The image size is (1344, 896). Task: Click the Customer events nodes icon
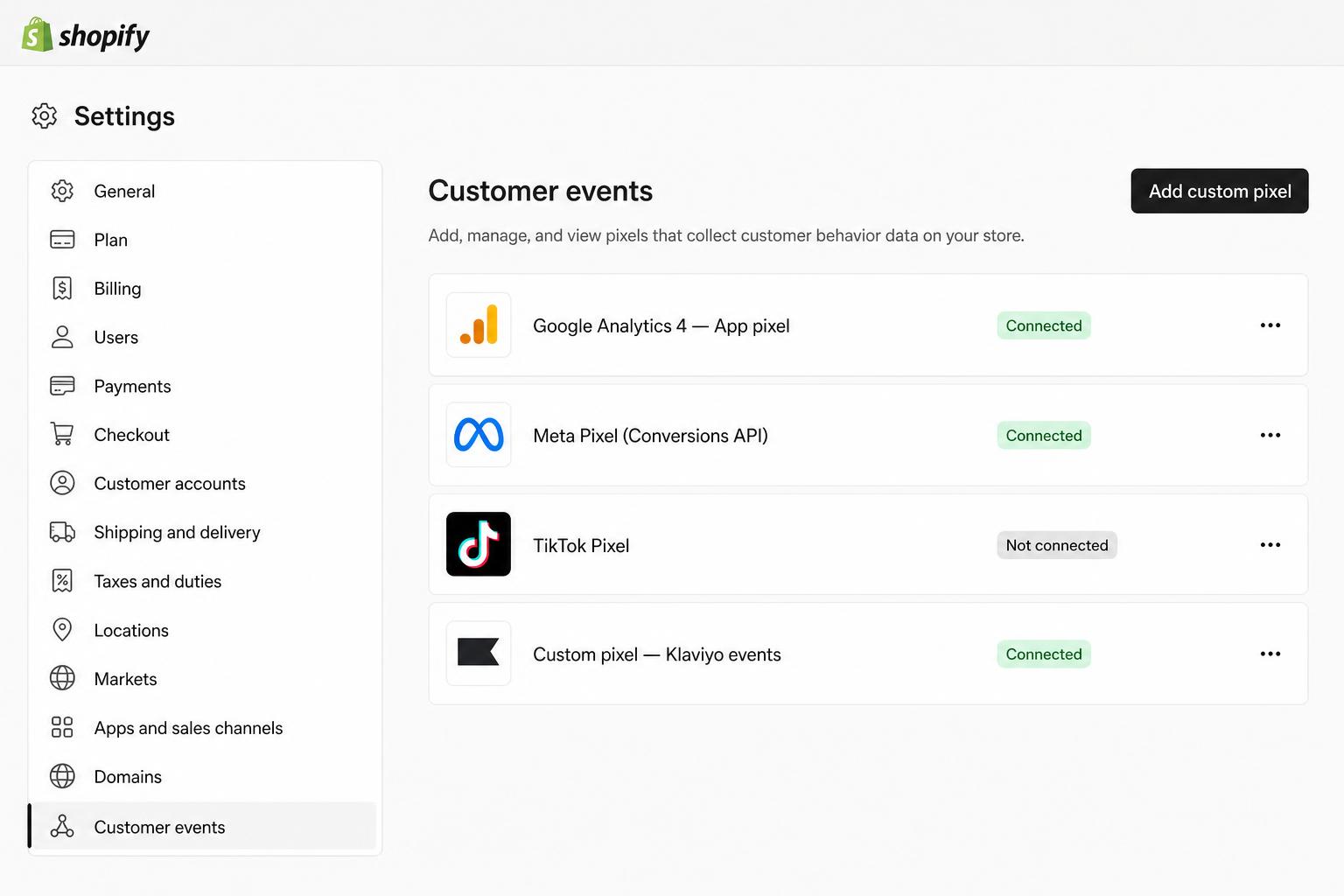click(x=62, y=826)
